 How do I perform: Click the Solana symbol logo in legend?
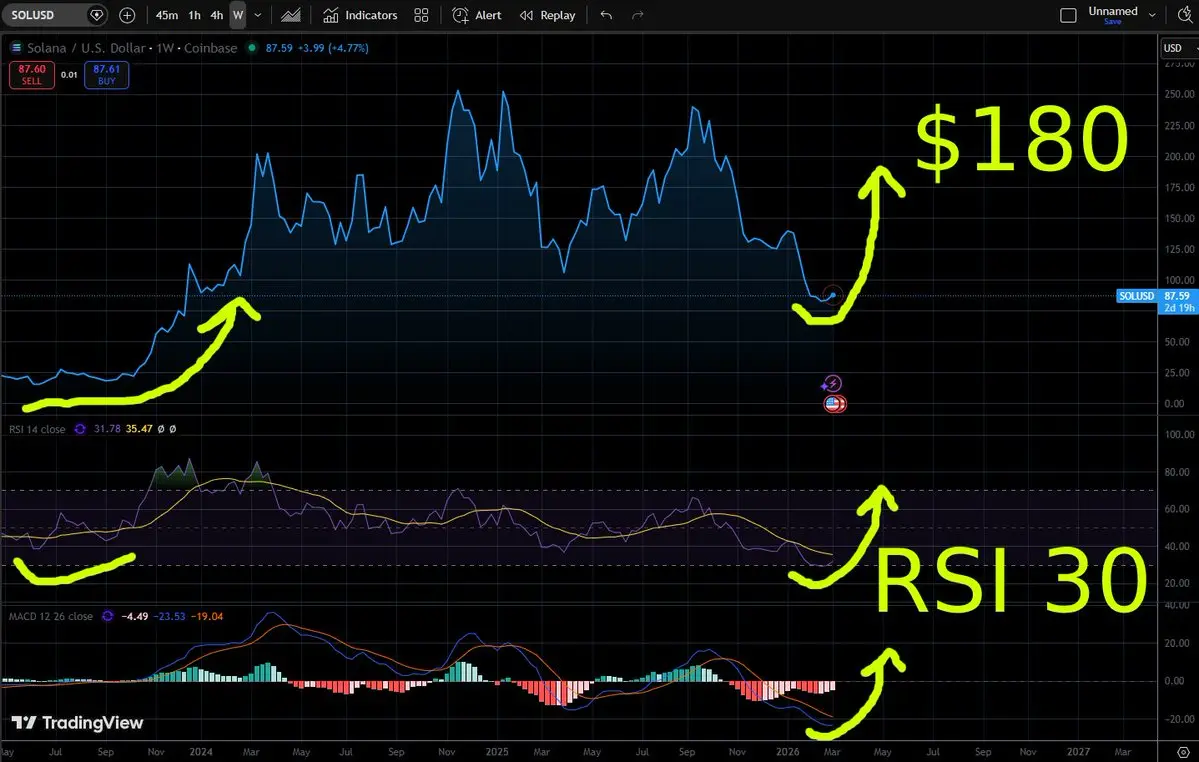16,47
